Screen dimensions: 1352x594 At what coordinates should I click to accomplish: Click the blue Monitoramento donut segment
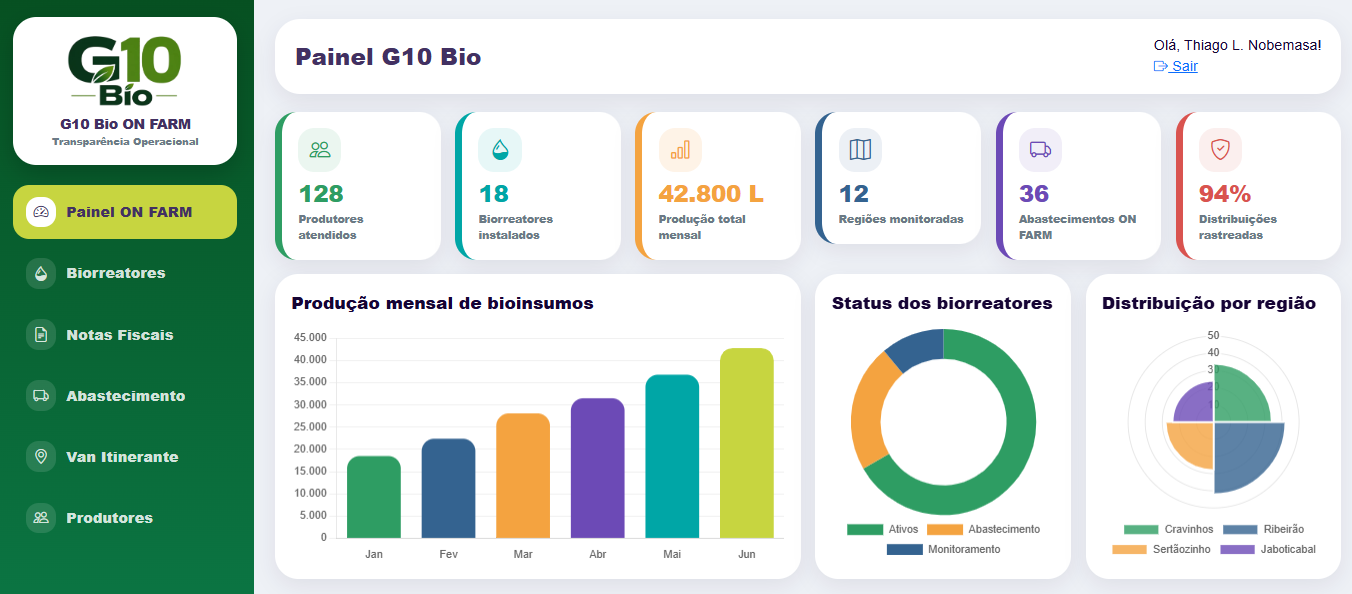(x=915, y=347)
